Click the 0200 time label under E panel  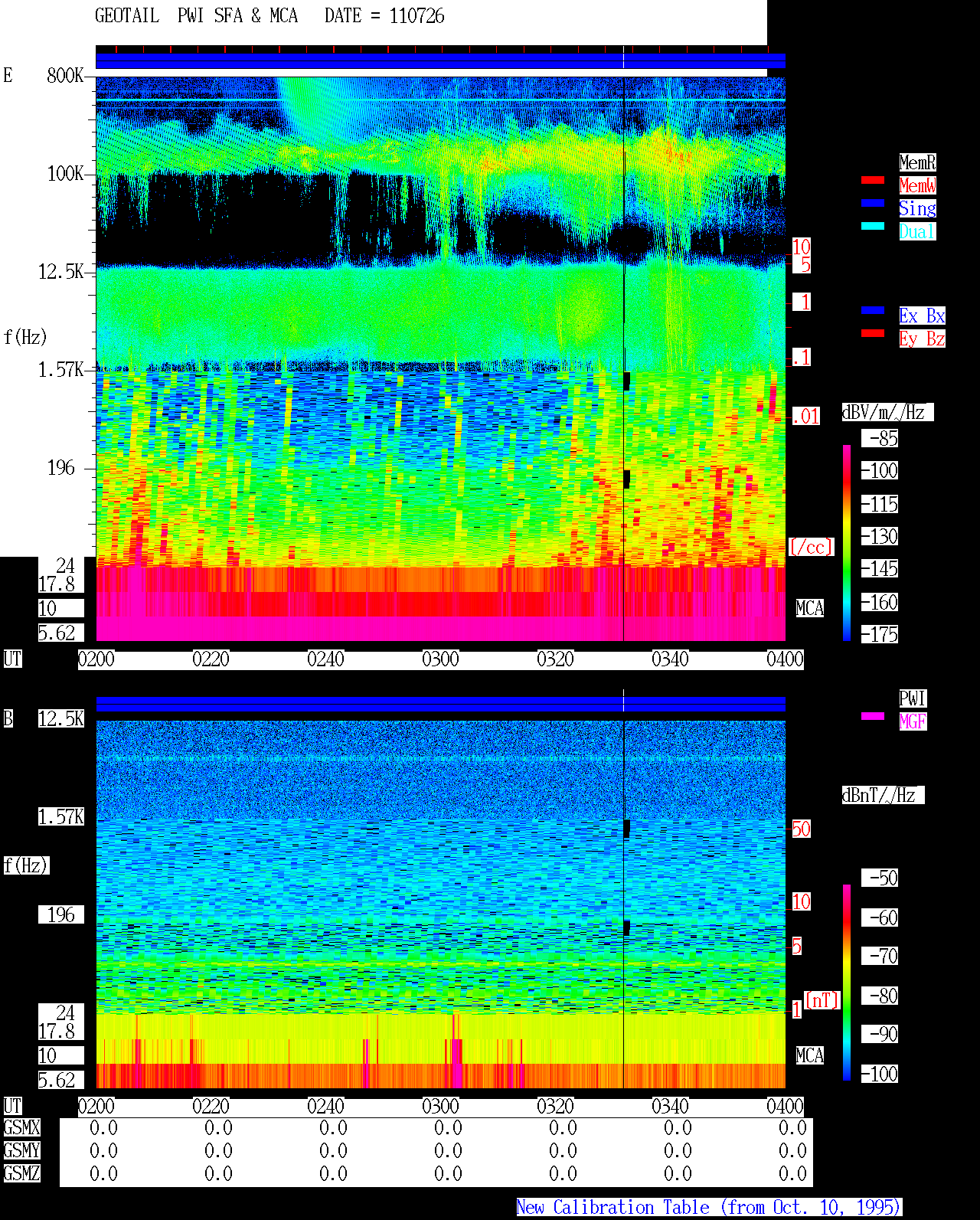pyautogui.click(x=96, y=659)
